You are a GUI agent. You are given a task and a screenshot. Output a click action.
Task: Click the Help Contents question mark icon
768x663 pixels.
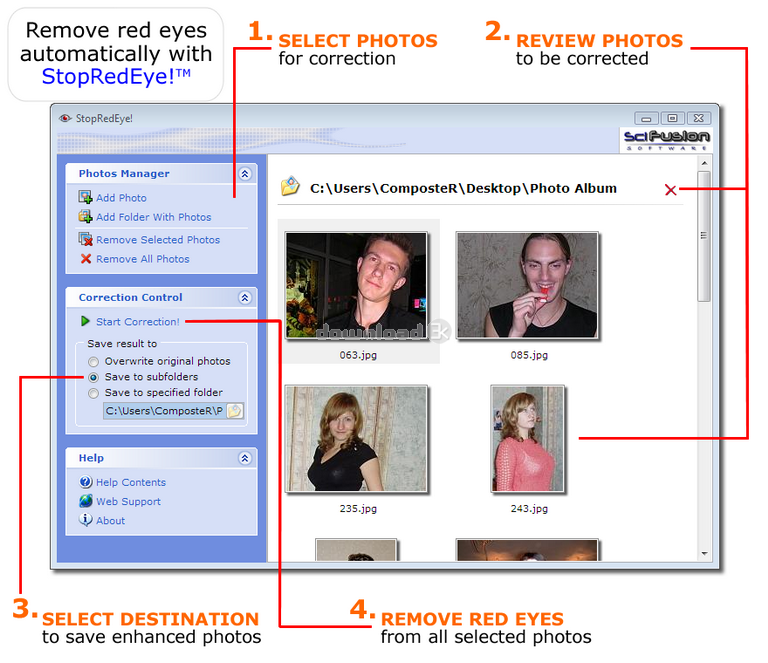85,482
